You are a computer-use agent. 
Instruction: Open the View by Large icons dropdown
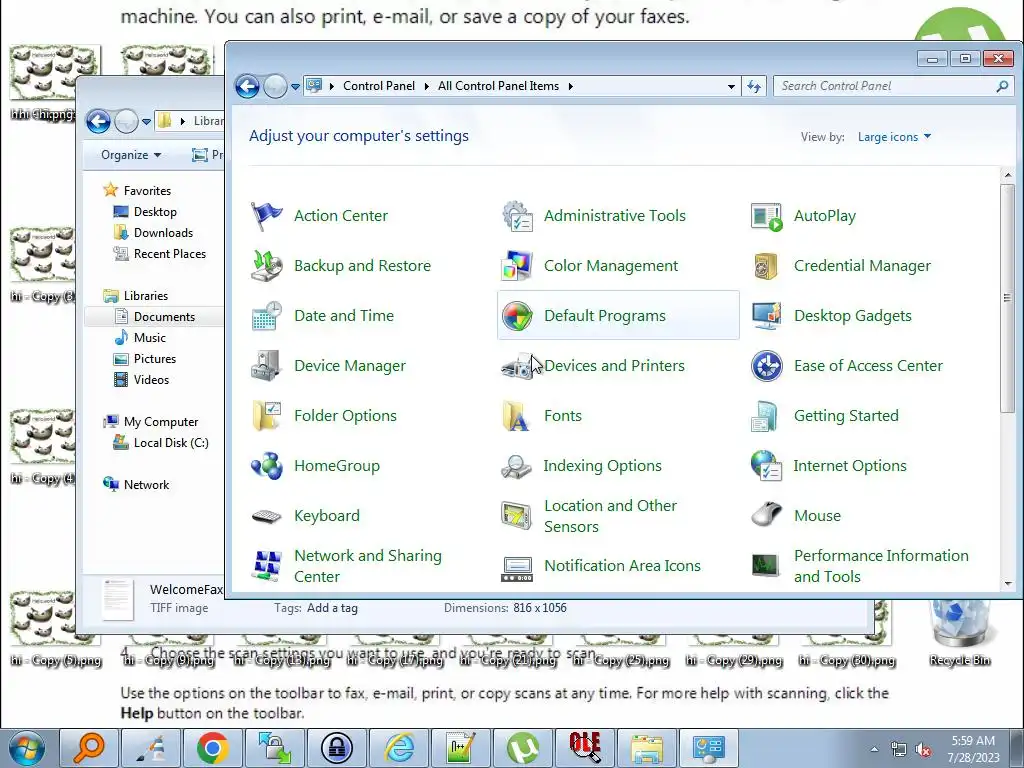coord(894,137)
